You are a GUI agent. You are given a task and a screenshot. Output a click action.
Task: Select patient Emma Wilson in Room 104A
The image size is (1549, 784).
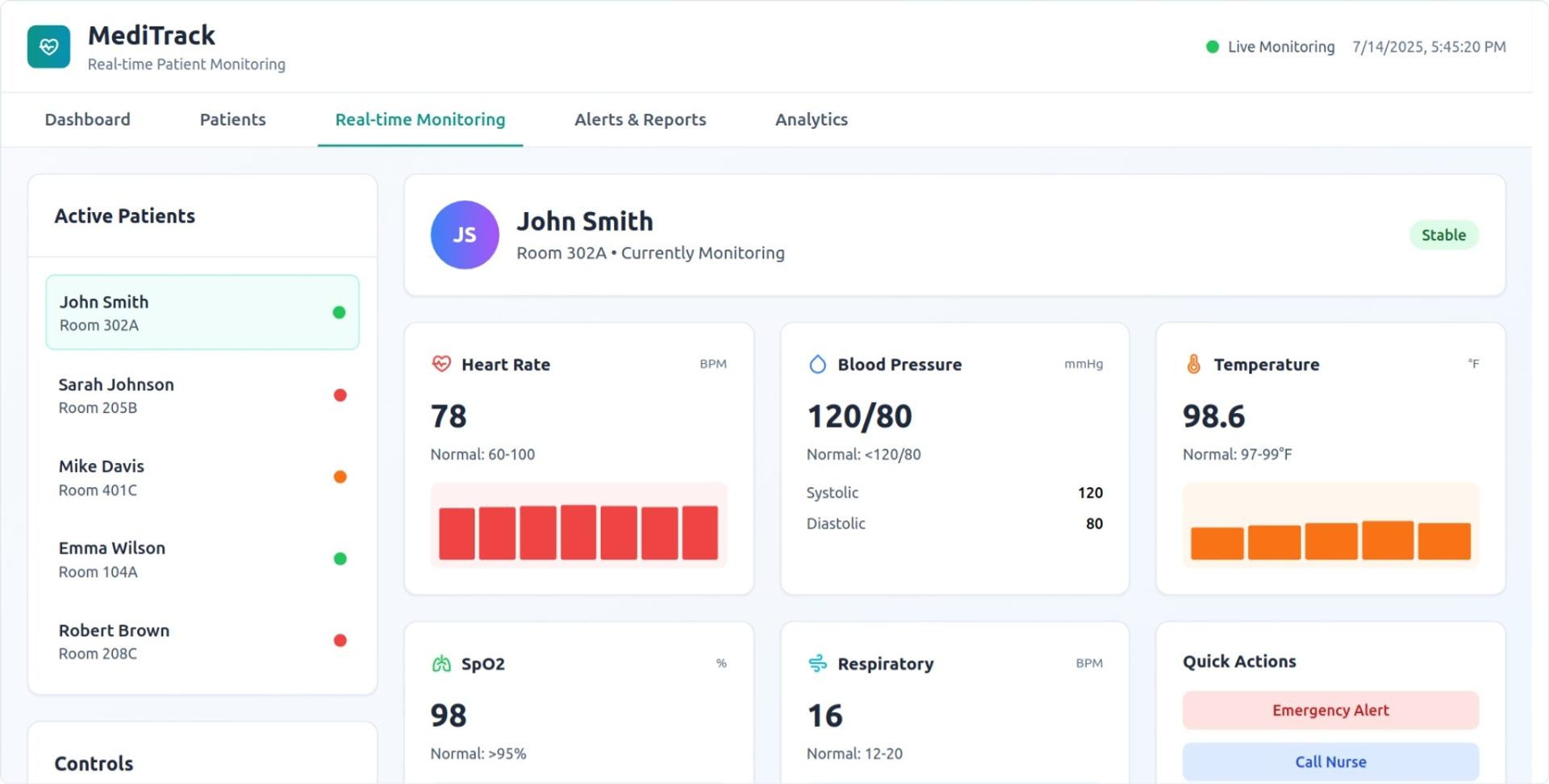[x=202, y=559]
